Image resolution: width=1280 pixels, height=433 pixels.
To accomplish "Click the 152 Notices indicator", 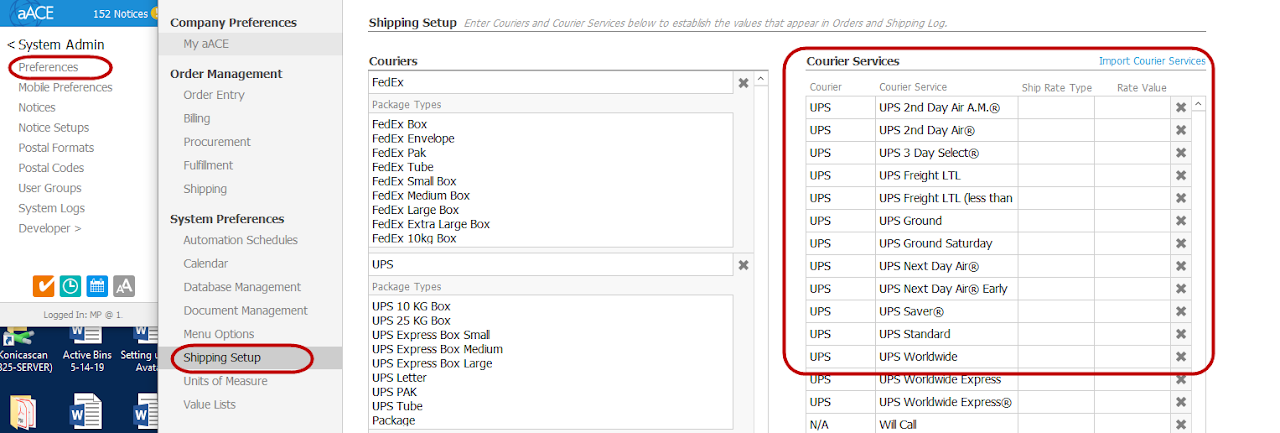I will tap(123, 13).
